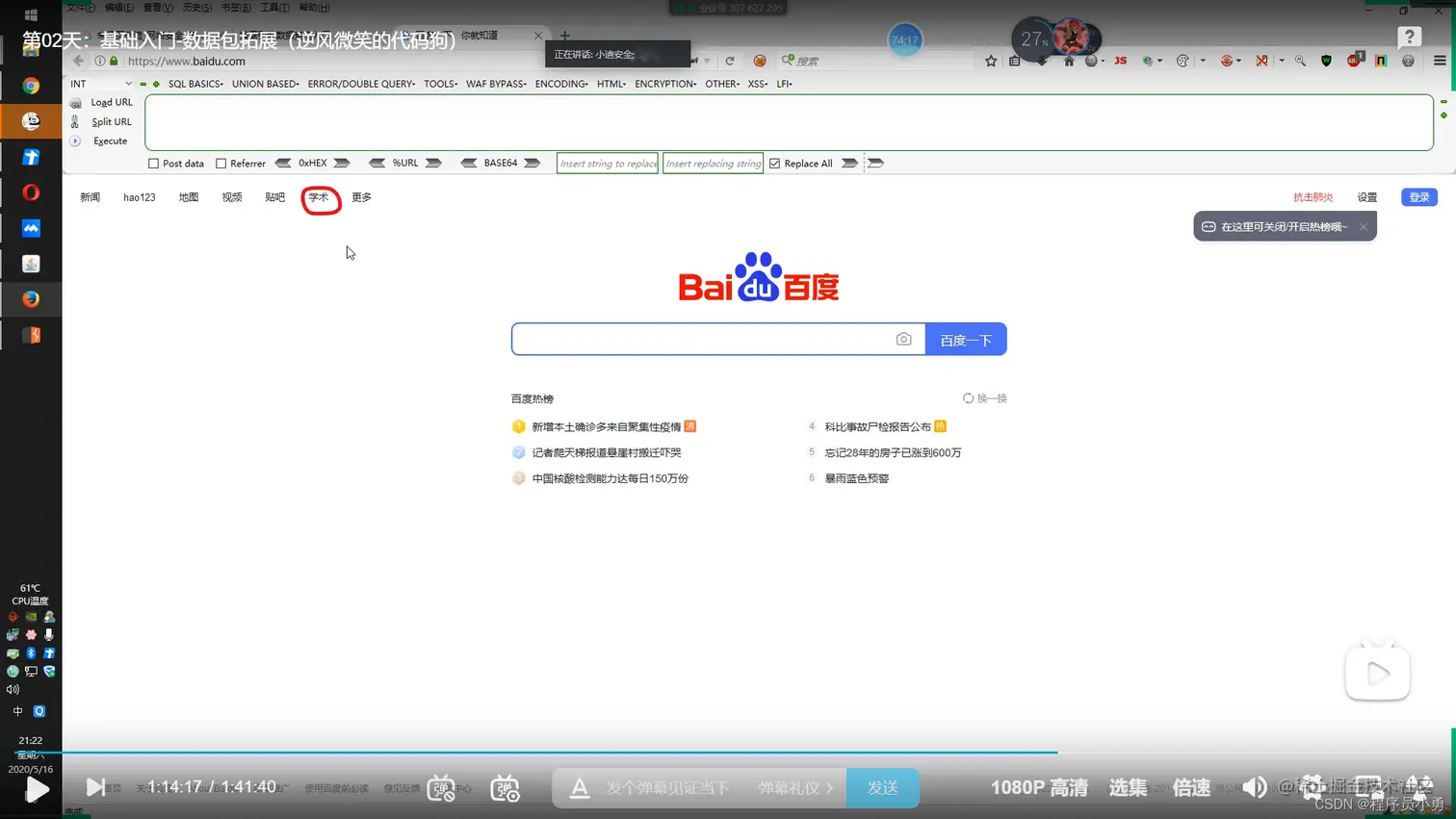This screenshot has width=1456, height=819.
Task: Open Chrome from the taskbar
Action: 31,86
